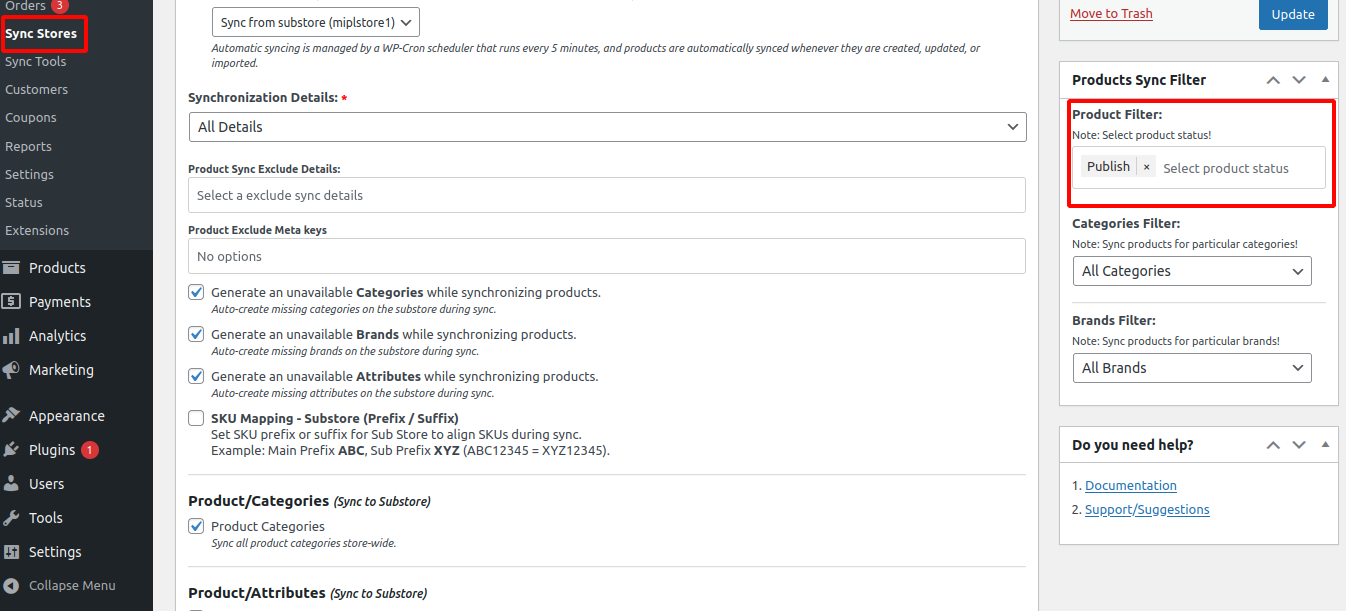The width and height of the screenshot is (1346, 611).
Task: Open Sync Tools in sidebar menu
Action: pos(36,61)
